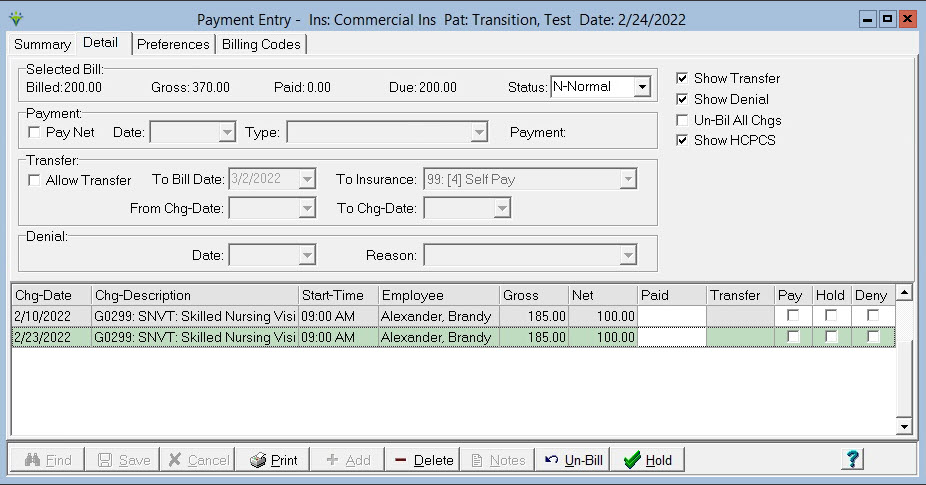This screenshot has width=926, height=485.
Task: Click the grid's scroll down arrow
Action: tap(905, 427)
